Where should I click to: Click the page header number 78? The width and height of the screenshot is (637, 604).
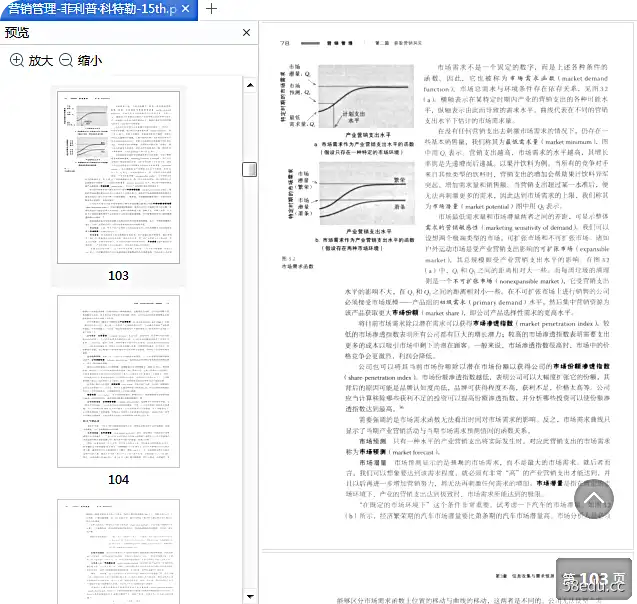coord(285,43)
